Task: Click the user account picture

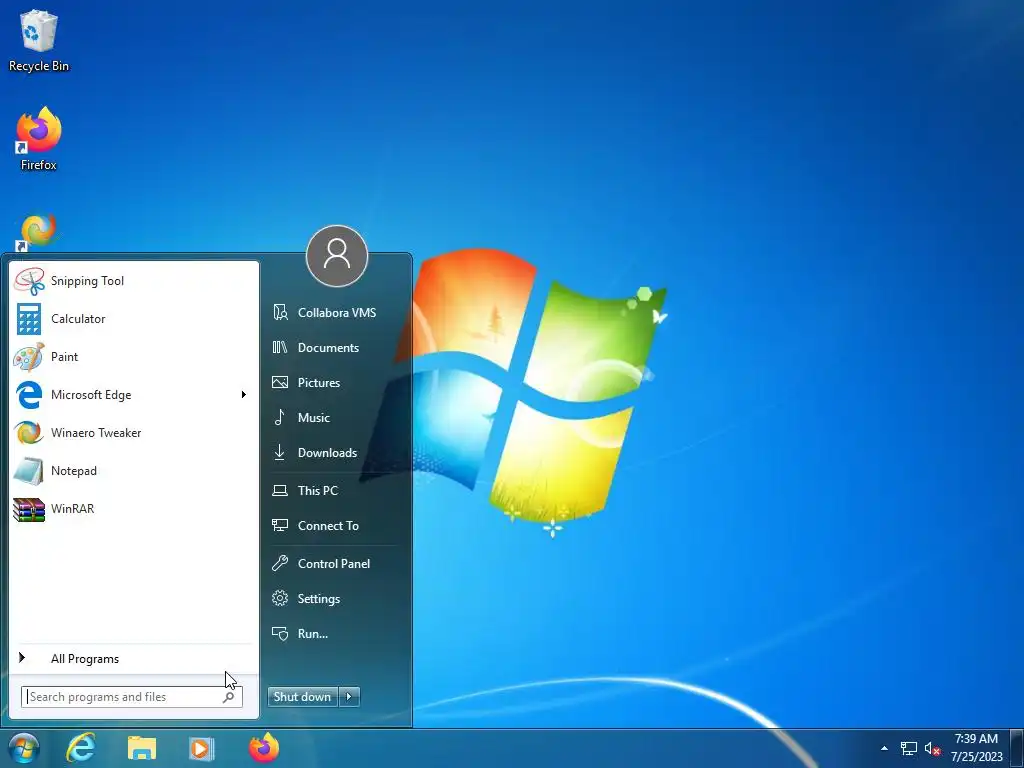Action: click(x=337, y=256)
